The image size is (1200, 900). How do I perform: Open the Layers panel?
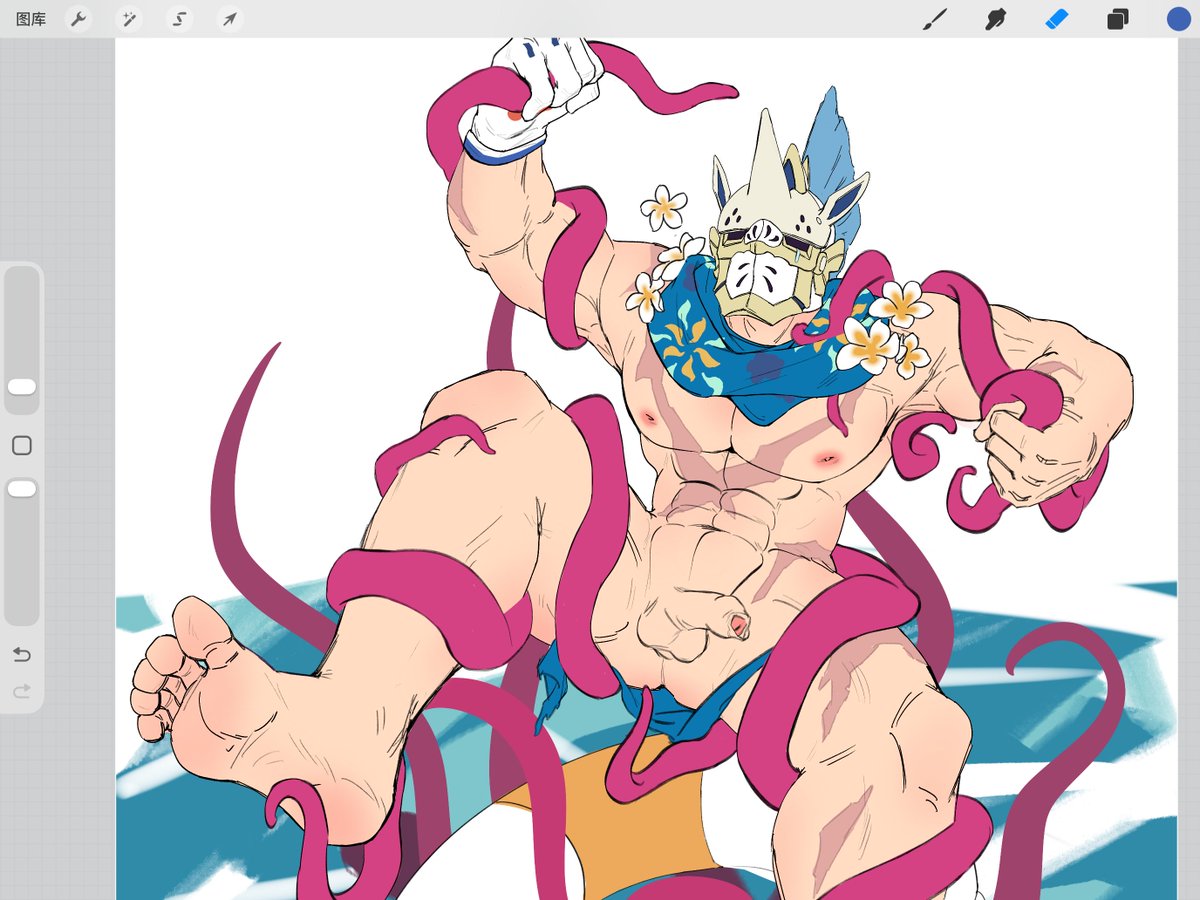[x=1118, y=19]
